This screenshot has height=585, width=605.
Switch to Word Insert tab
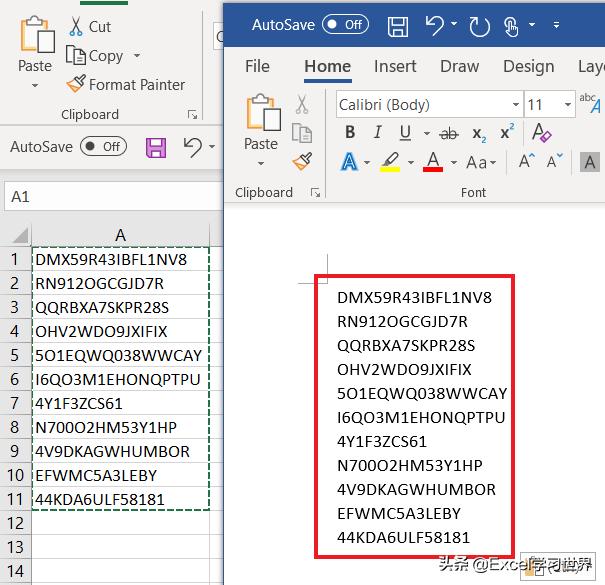tap(395, 66)
